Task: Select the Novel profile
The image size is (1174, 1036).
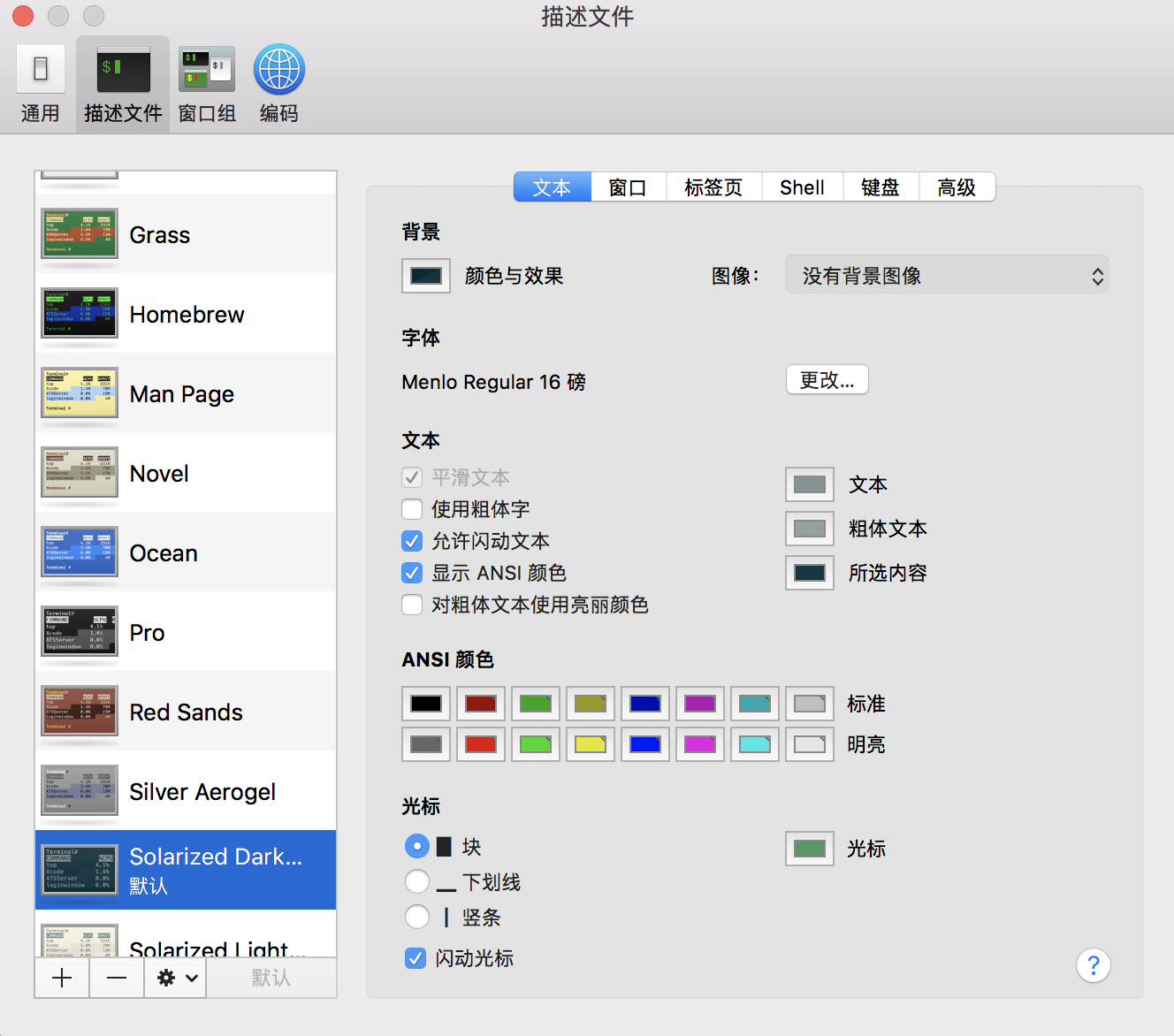Action: coord(186,473)
